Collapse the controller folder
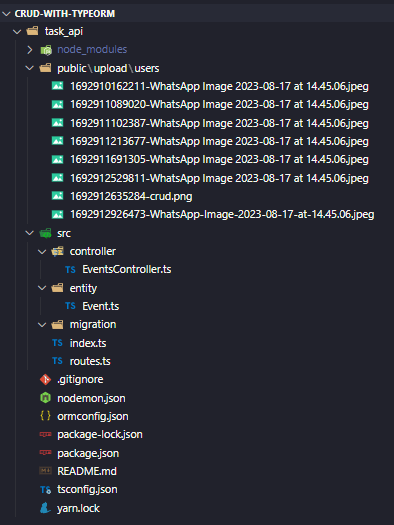Image resolution: width=394 pixels, height=525 pixels. click(x=42, y=251)
